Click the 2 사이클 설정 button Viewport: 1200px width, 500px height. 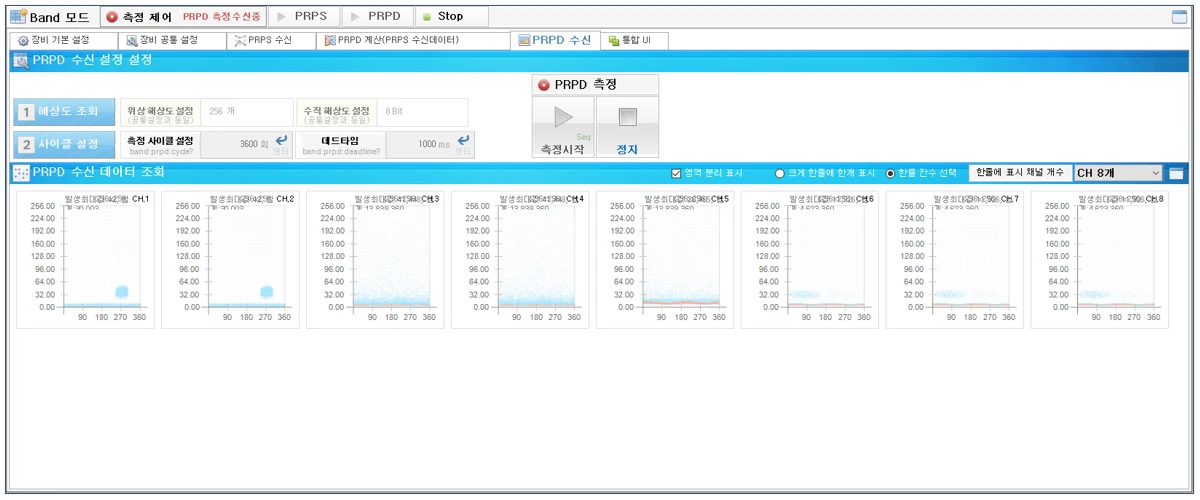pyautogui.click(x=64, y=145)
